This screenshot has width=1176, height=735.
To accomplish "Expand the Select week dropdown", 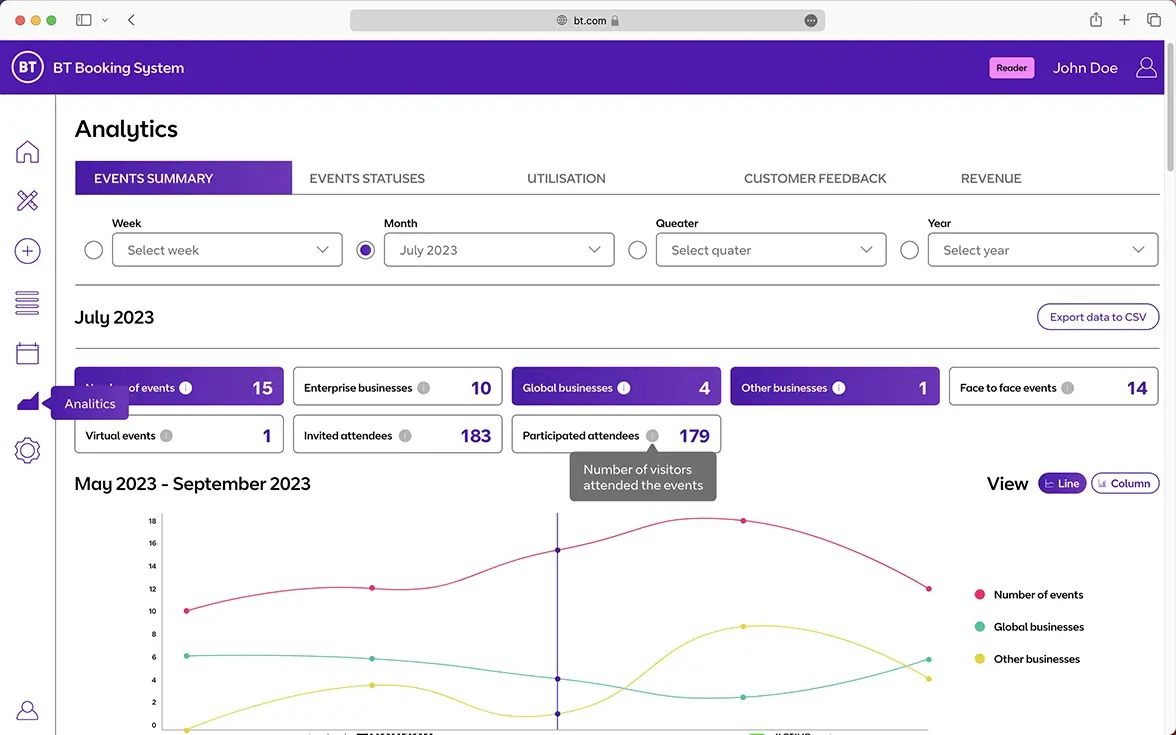I will (x=227, y=250).
